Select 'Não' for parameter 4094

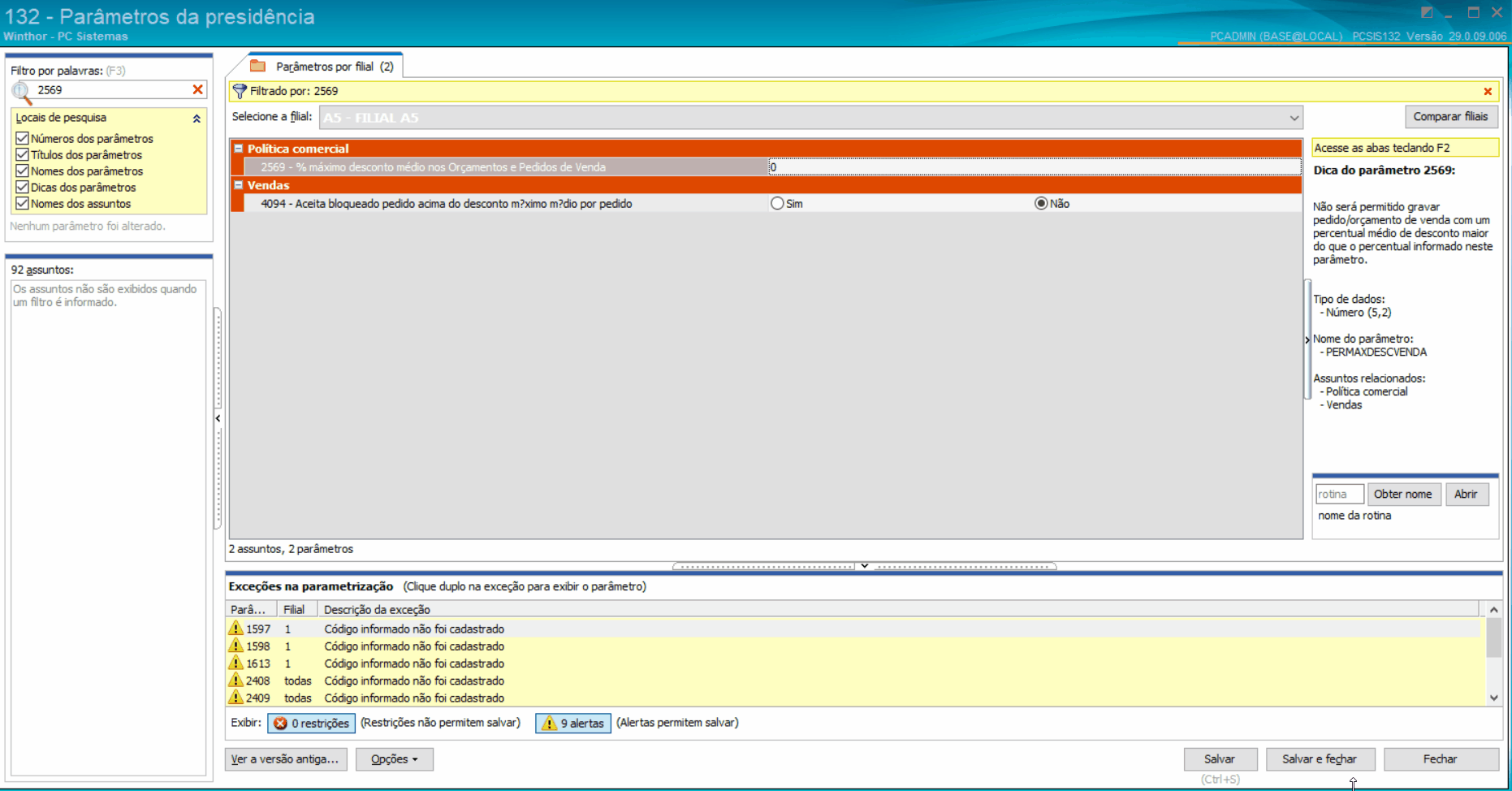1041,204
